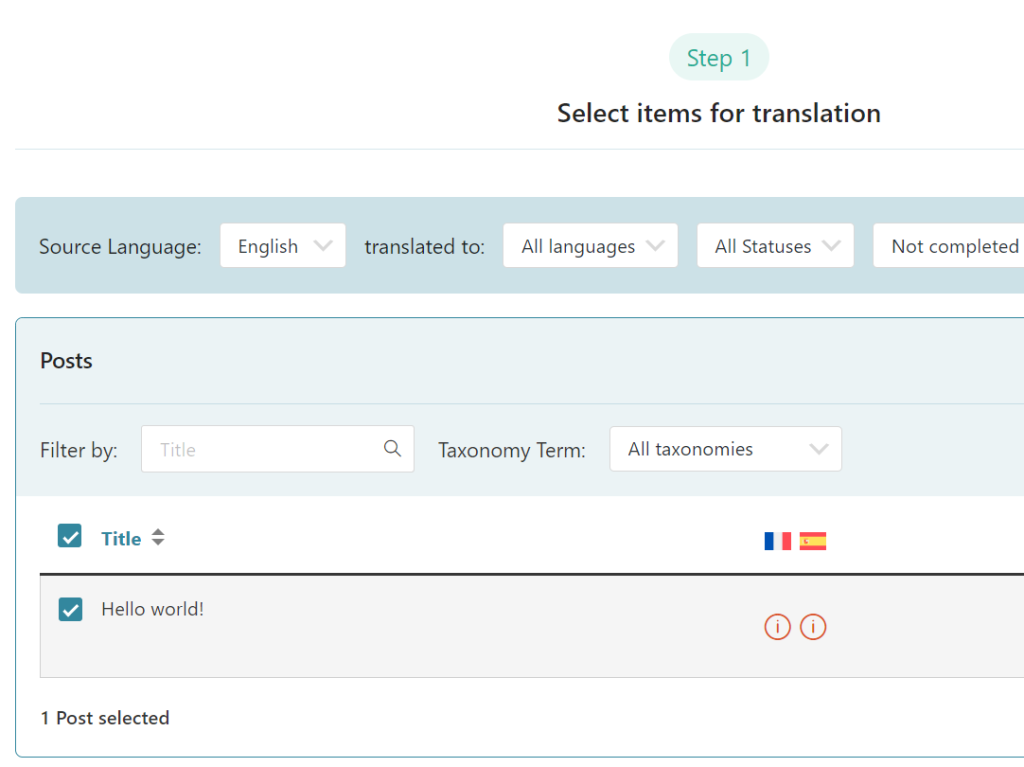Open the All Statuses dropdown

pyautogui.click(x=775, y=246)
